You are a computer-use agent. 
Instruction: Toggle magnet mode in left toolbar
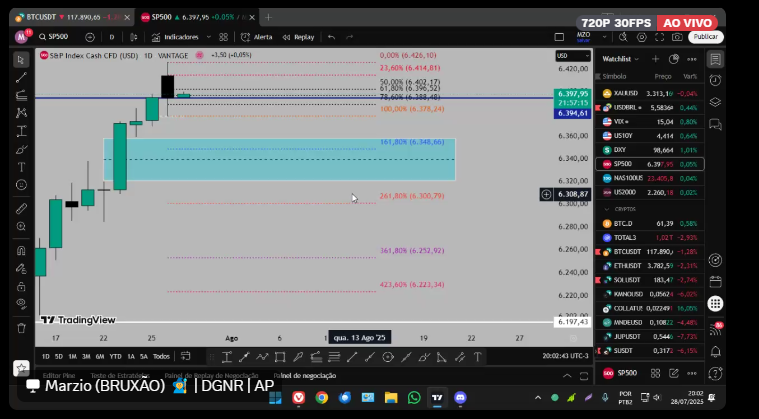tap(21, 251)
